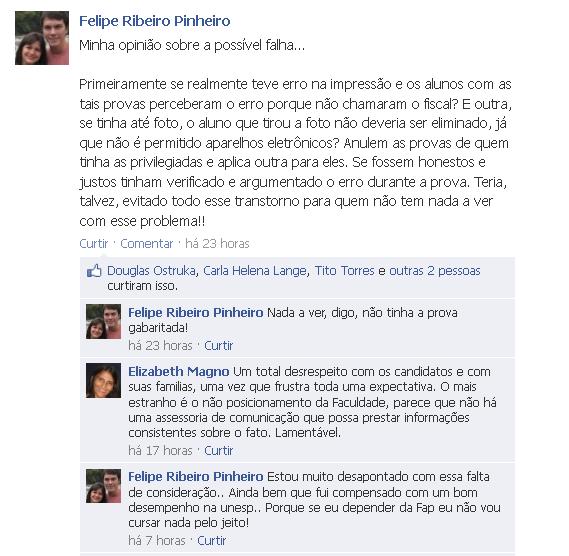Open post author name Felipe Ribeiro Pinheiro at top
The width and height of the screenshot is (569, 556).
[x=155, y=21]
